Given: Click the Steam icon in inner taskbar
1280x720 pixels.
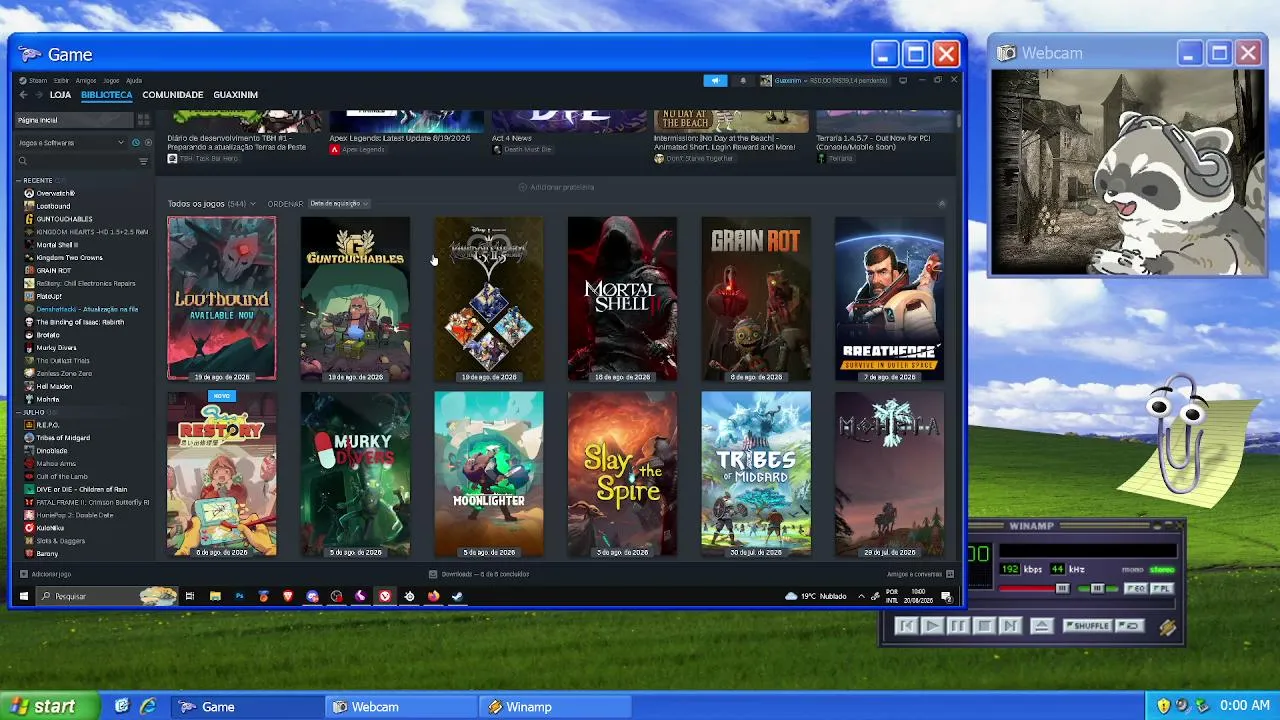Looking at the screenshot, I should (457, 596).
